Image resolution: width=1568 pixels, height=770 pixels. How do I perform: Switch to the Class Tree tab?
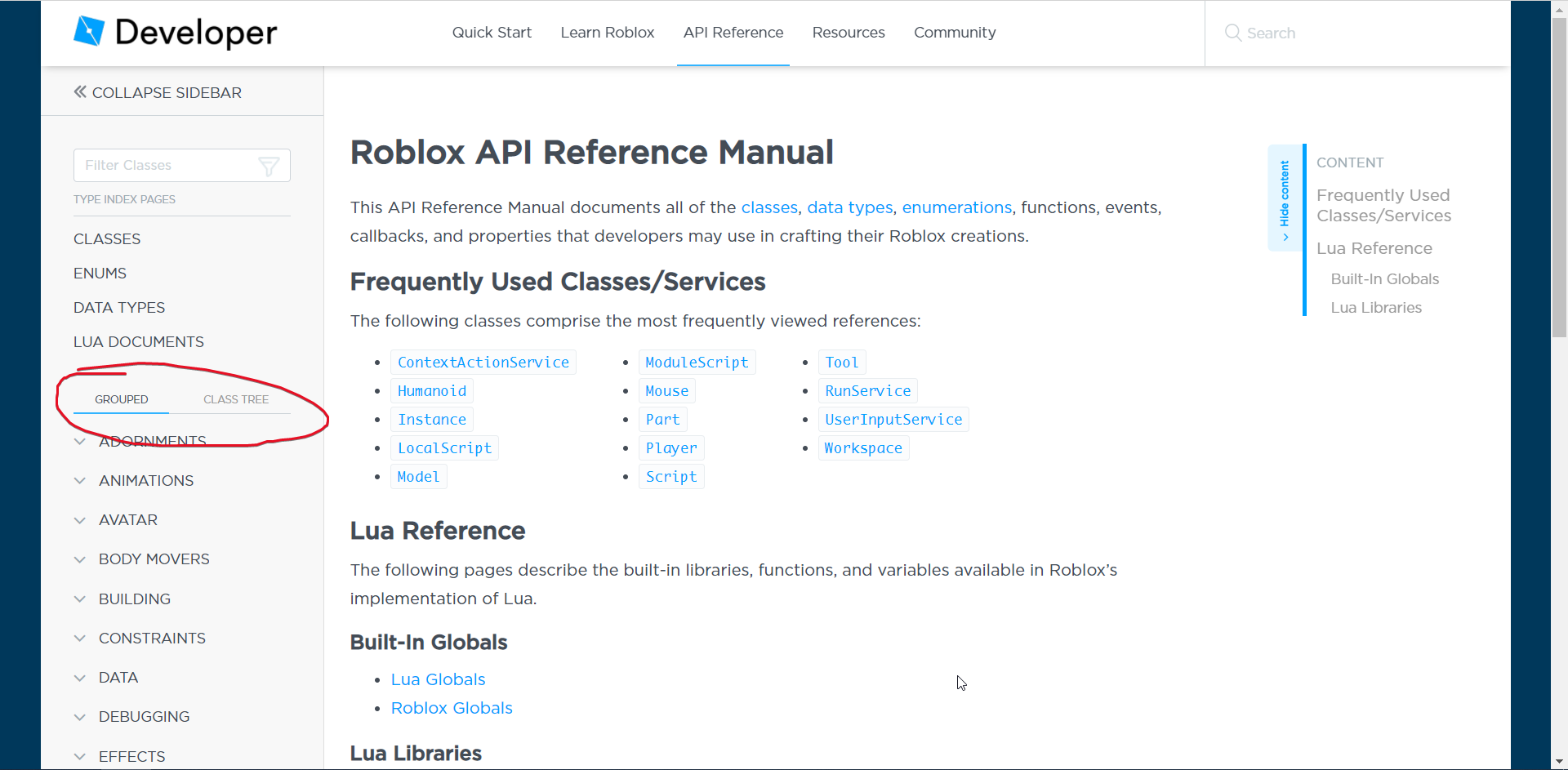pyautogui.click(x=236, y=399)
